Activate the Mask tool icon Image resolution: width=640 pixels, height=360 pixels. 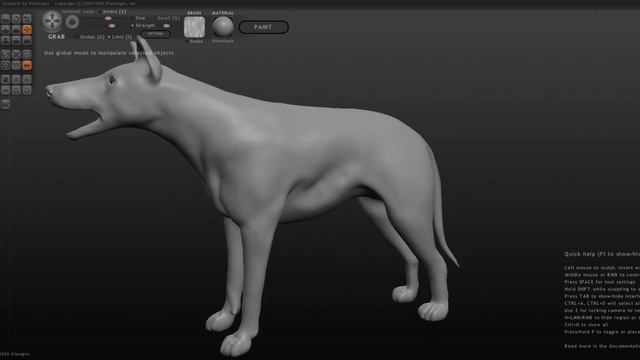coord(5,65)
